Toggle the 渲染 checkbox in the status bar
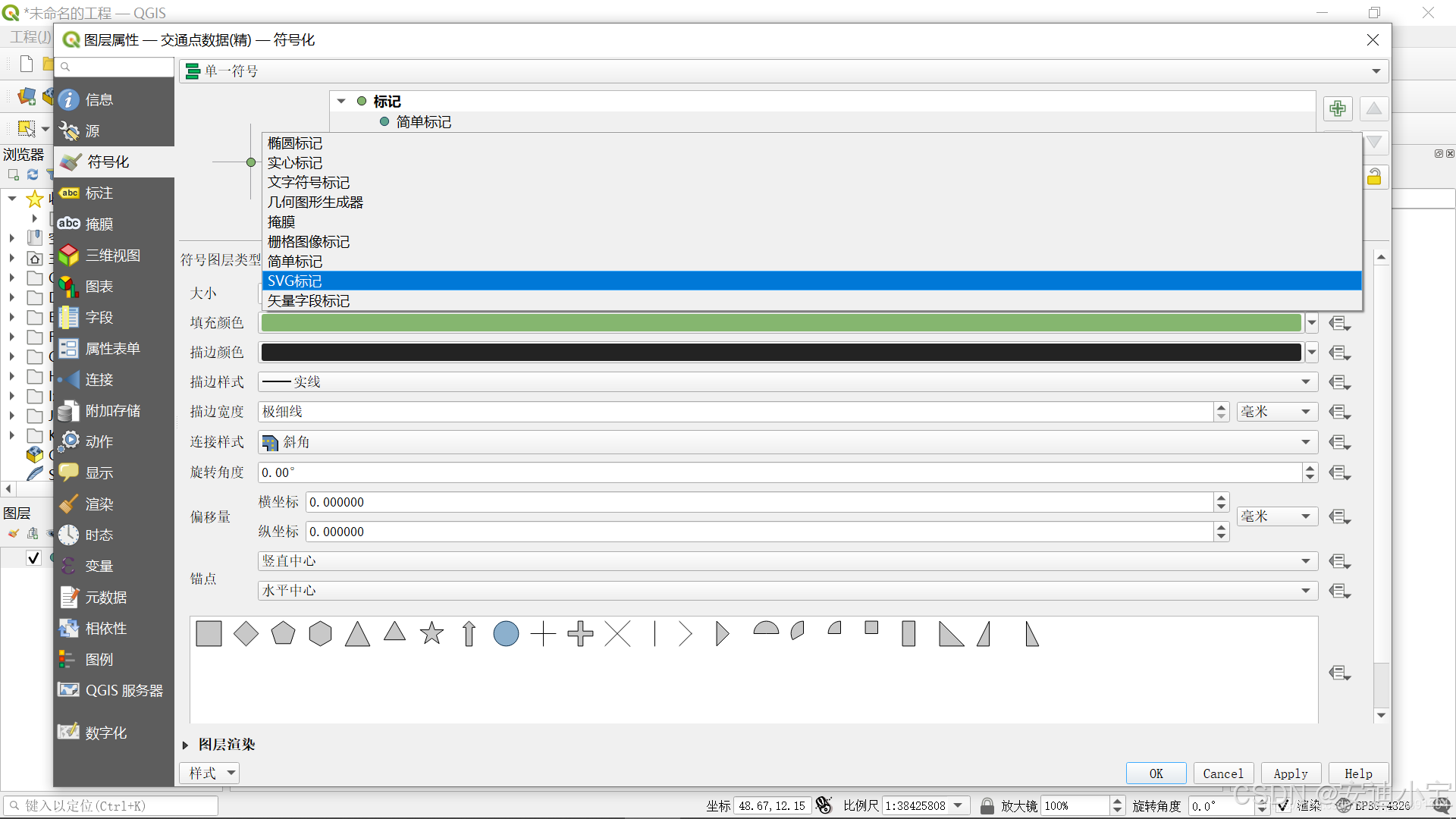 pyautogui.click(x=1283, y=805)
